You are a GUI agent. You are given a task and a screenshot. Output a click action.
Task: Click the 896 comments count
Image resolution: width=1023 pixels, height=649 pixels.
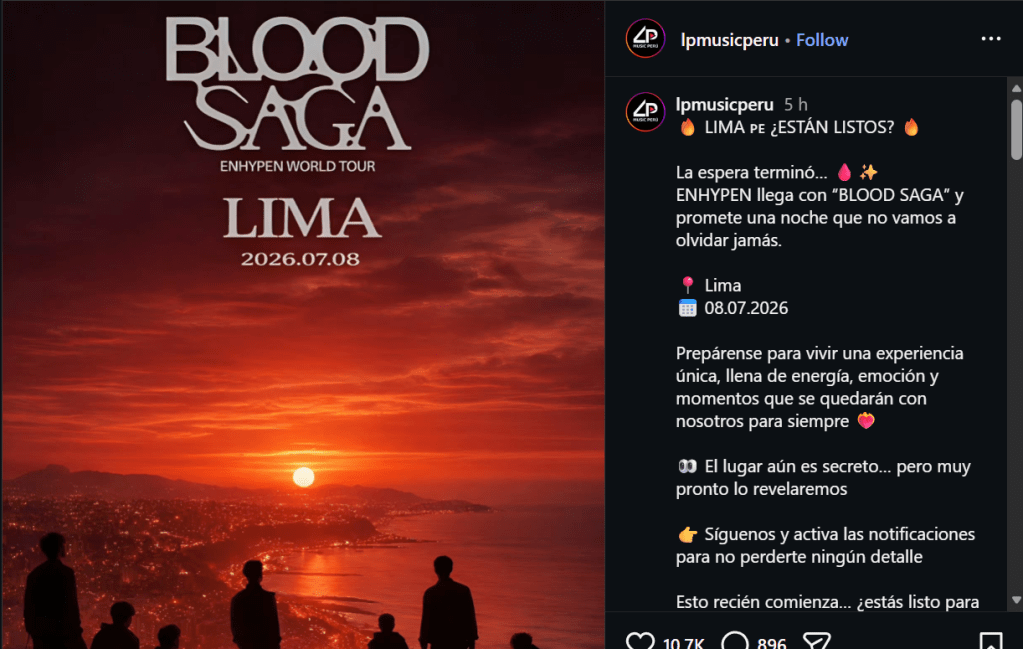coord(771,644)
